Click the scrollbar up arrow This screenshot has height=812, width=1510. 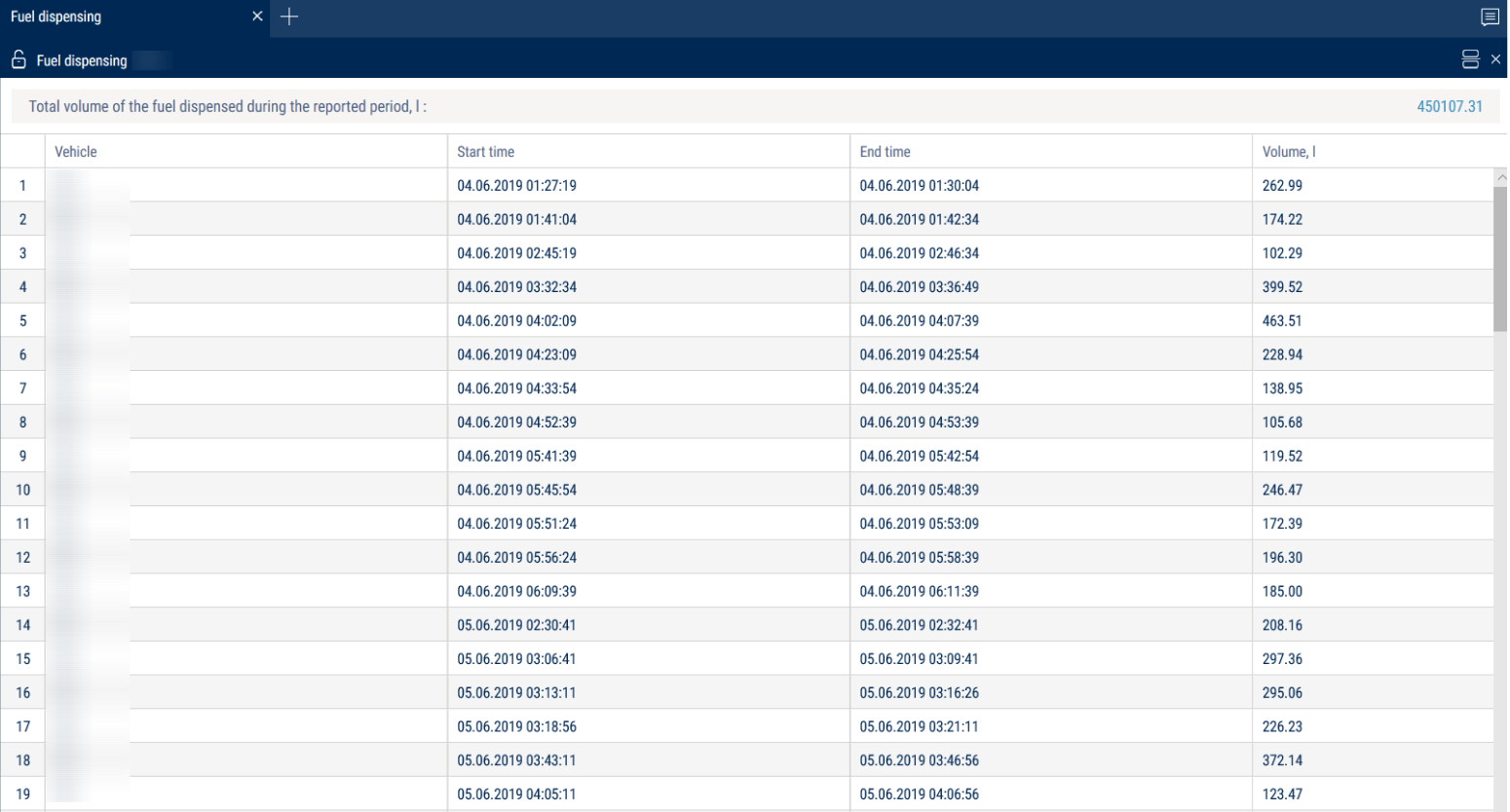coord(1500,177)
